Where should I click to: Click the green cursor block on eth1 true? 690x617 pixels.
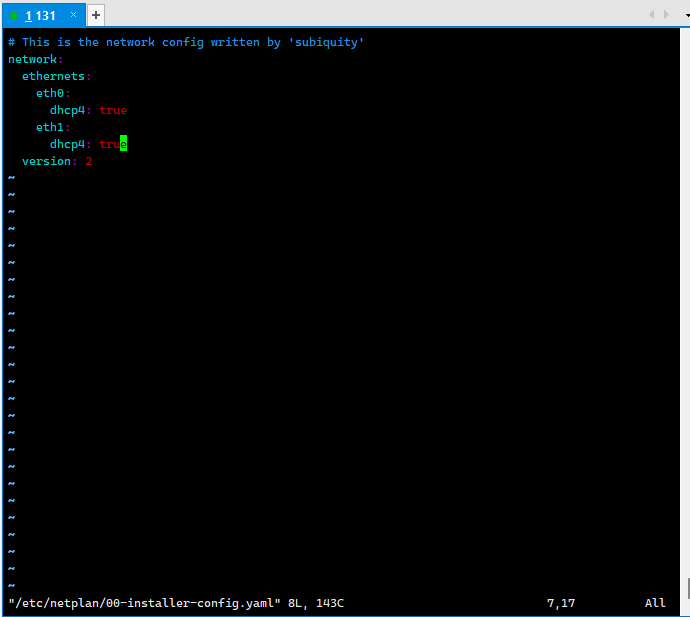(x=123, y=144)
